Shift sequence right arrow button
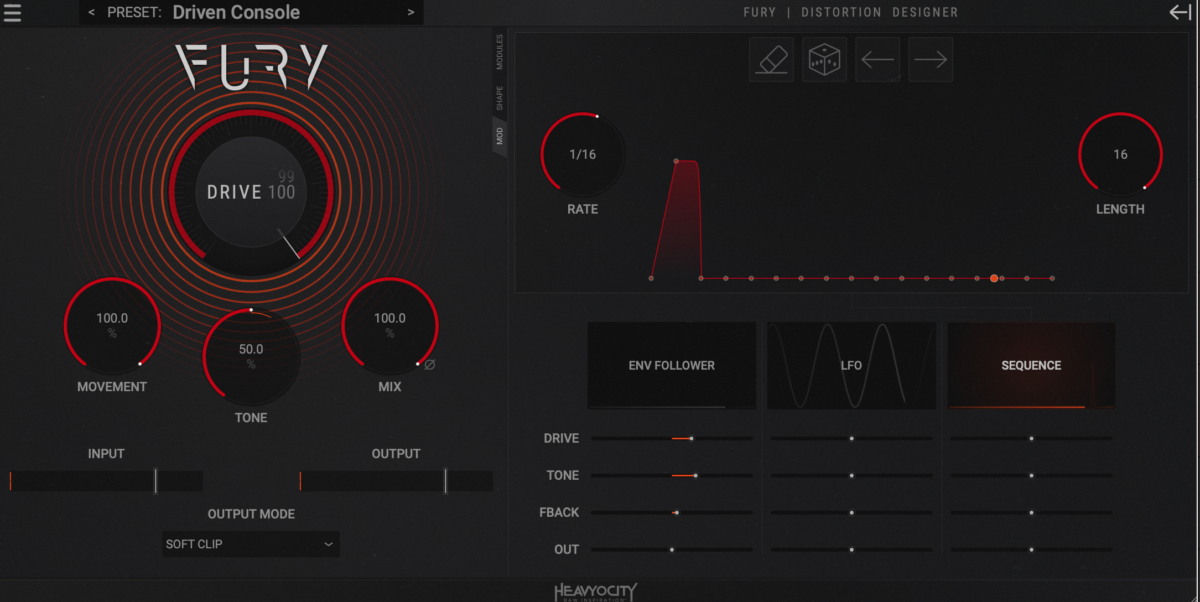This screenshot has height=602, width=1200. (x=931, y=60)
